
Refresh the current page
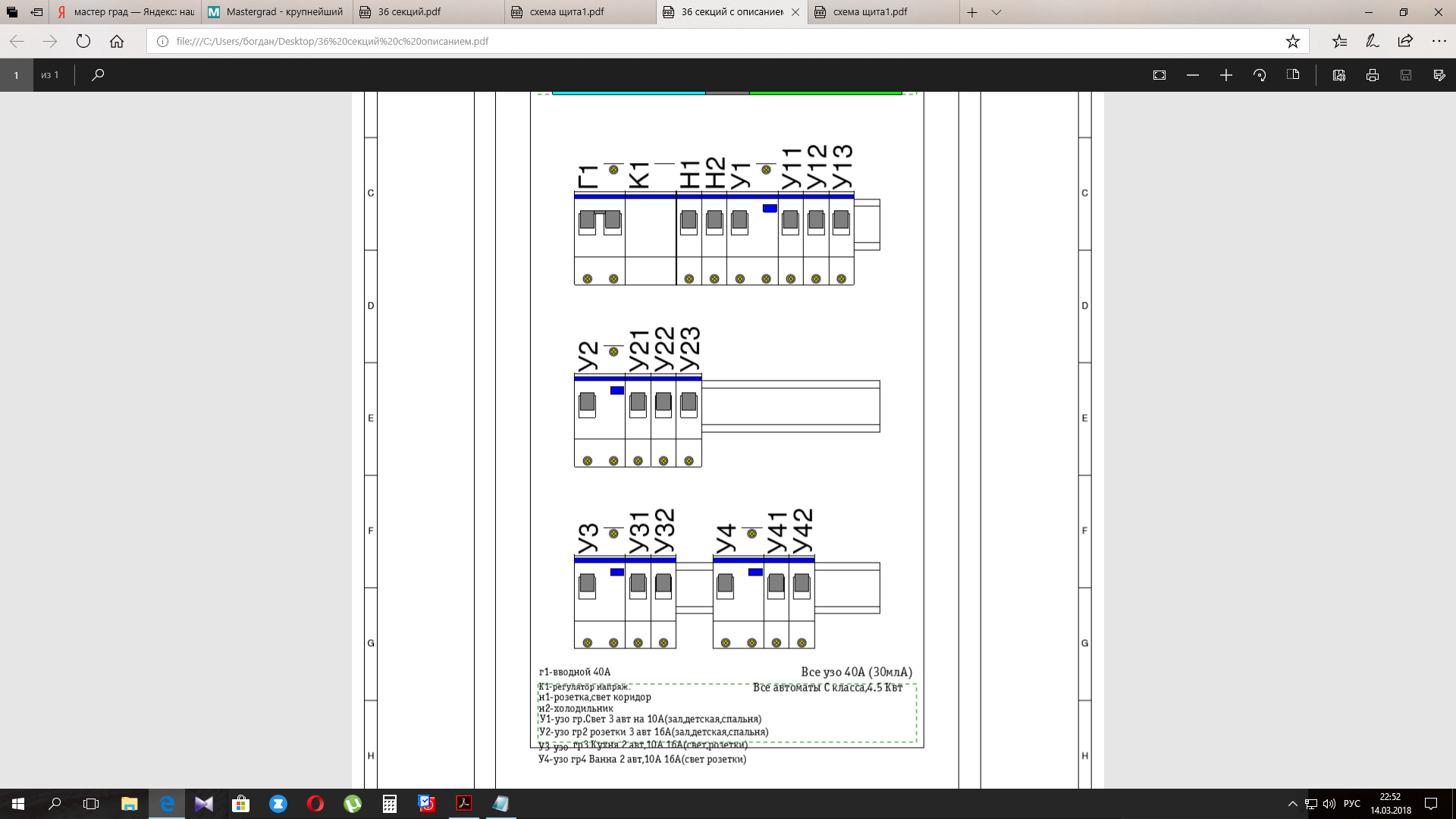(x=83, y=41)
